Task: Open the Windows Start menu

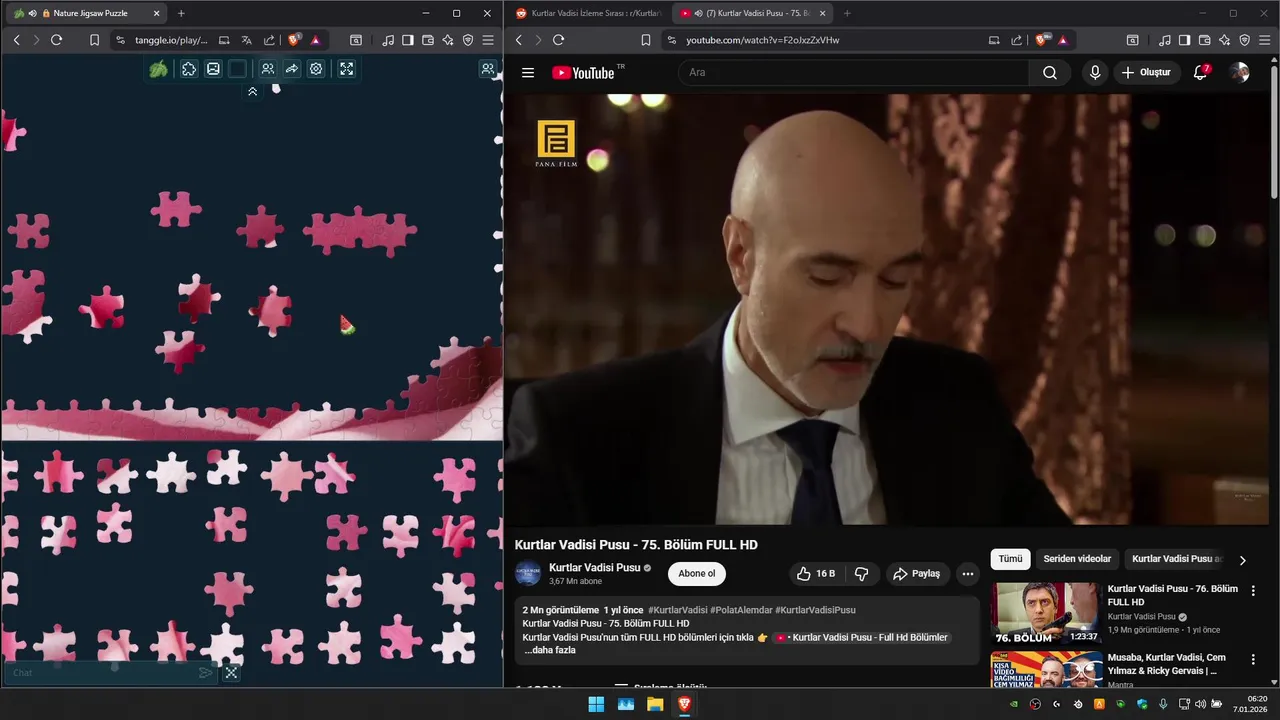Action: [596, 704]
